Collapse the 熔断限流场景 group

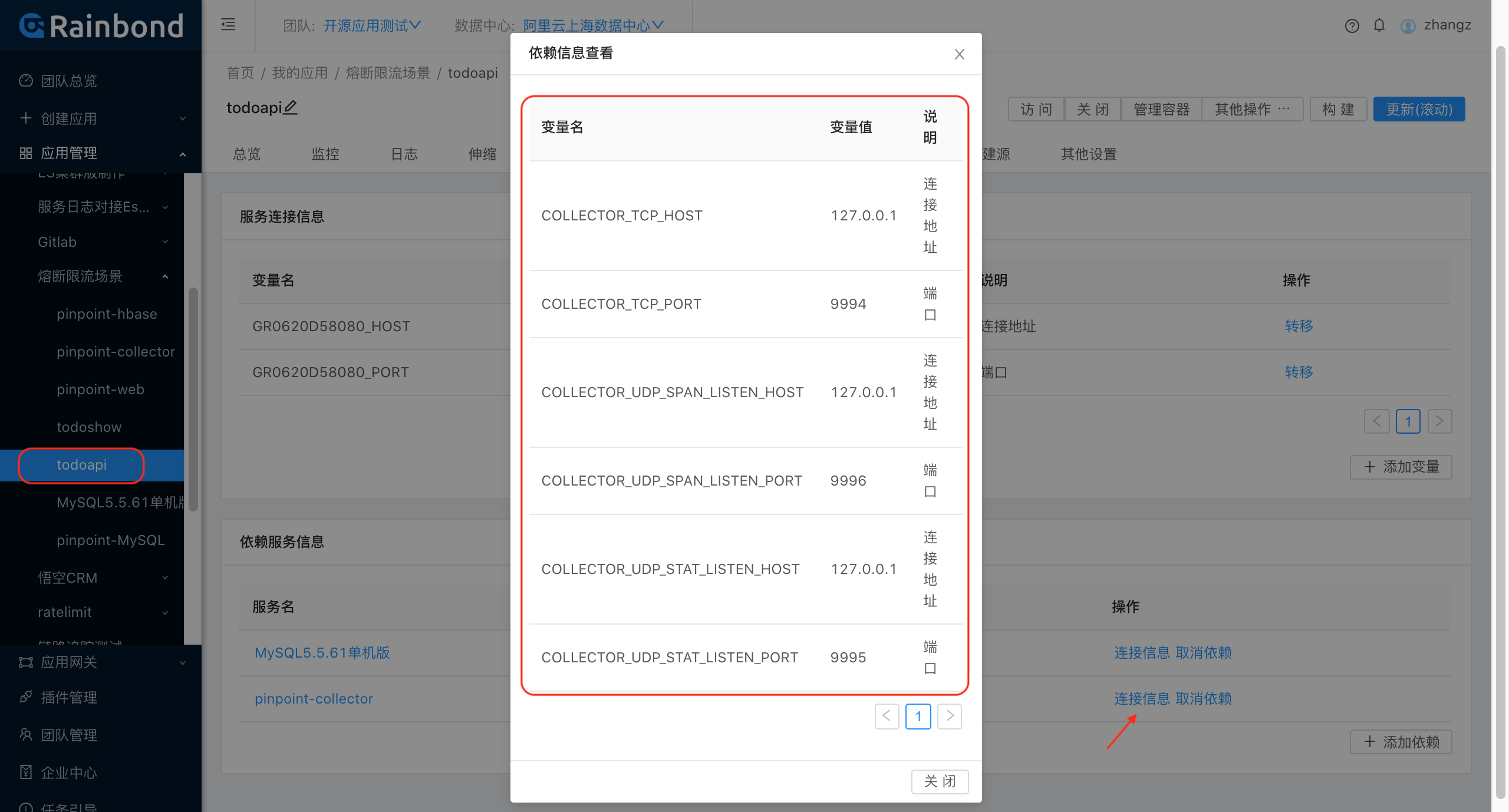(103, 276)
